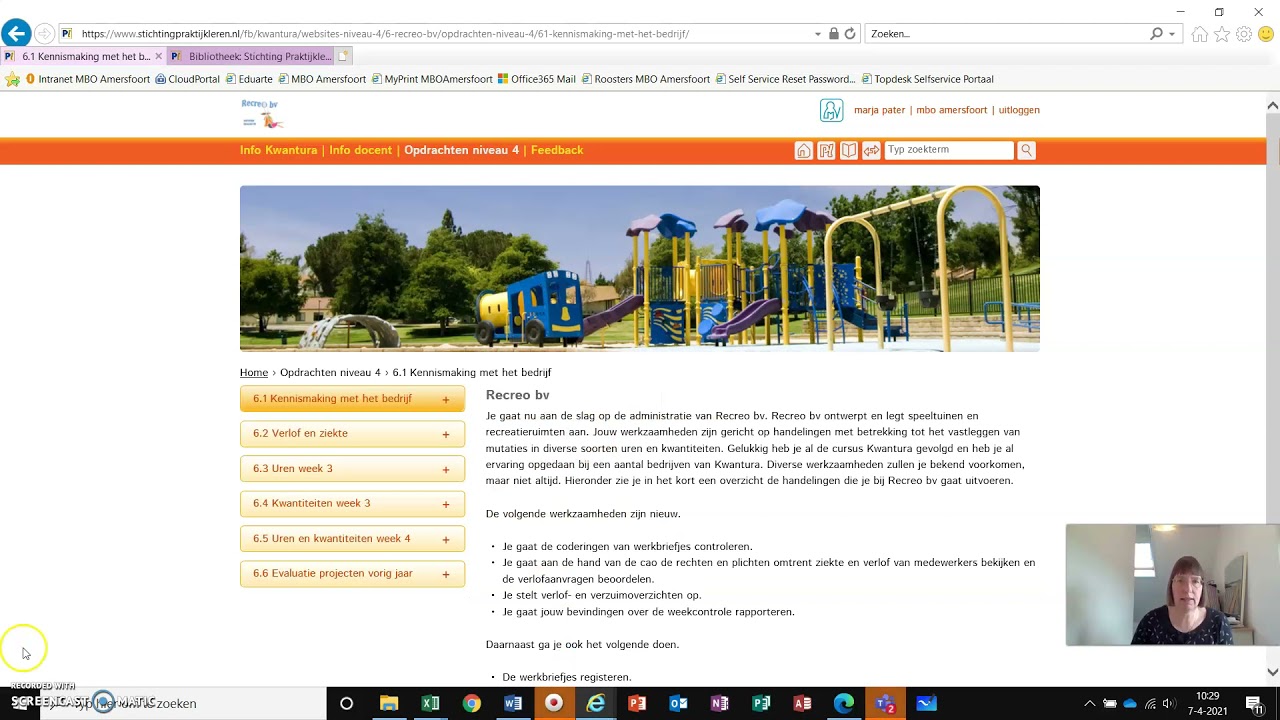This screenshot has height=720, width=1280.
Task: Click the magnifier search button beside Typ zoekterm
Action: (x=1026, y=150)
